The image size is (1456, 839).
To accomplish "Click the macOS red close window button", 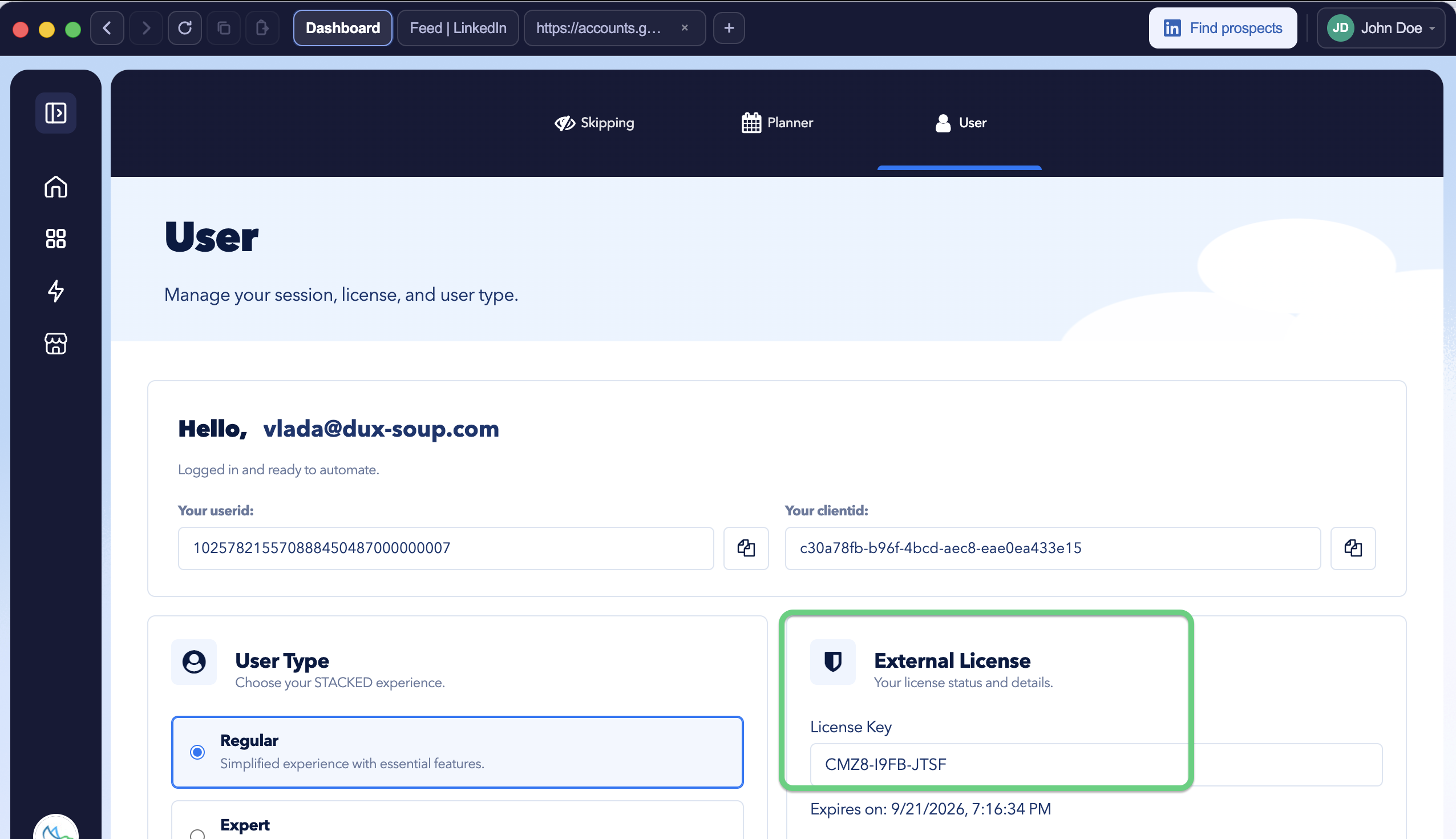I will click(x=21, y=29).
